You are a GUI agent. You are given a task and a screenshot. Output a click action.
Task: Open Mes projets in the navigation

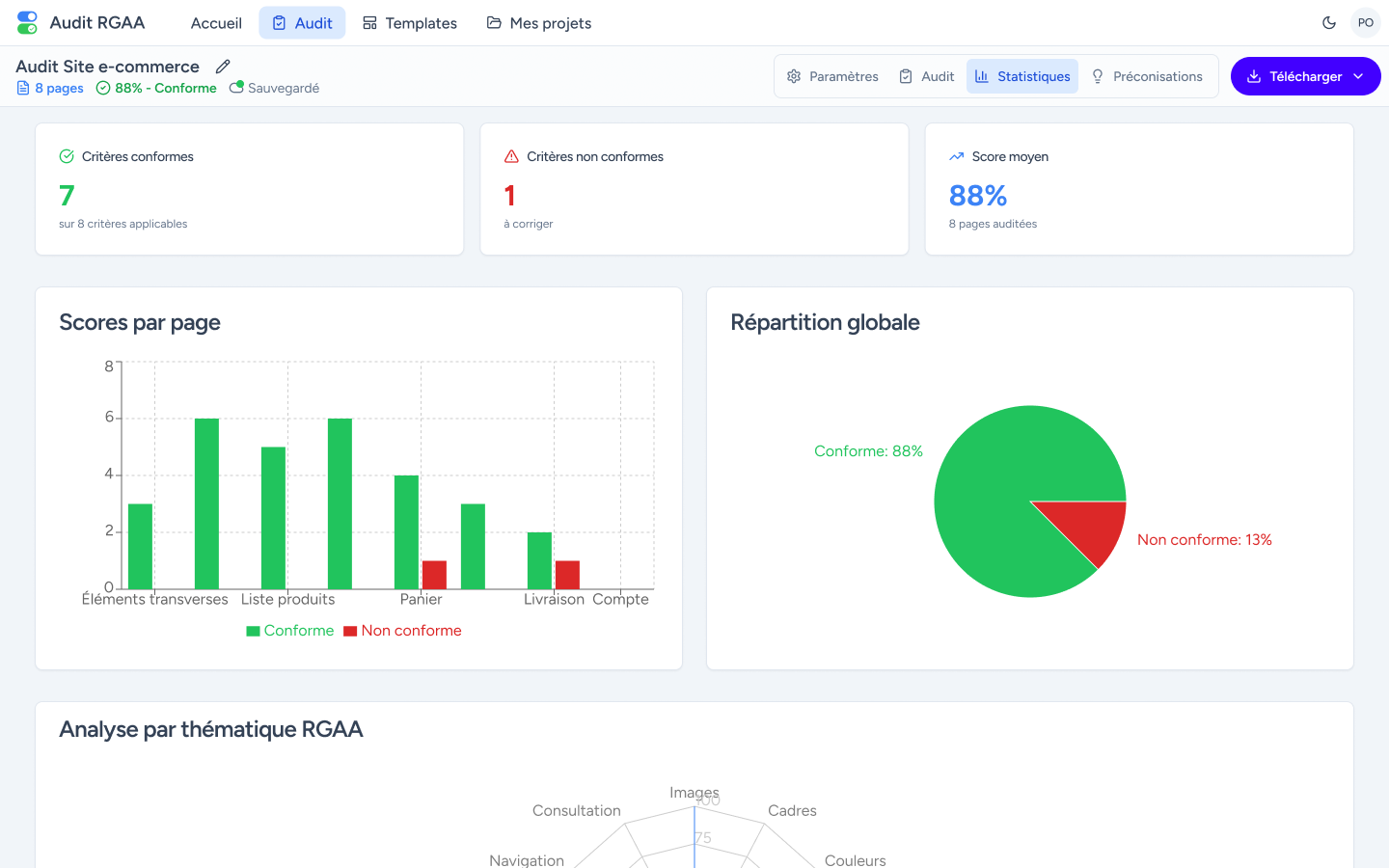pos(539,23)
